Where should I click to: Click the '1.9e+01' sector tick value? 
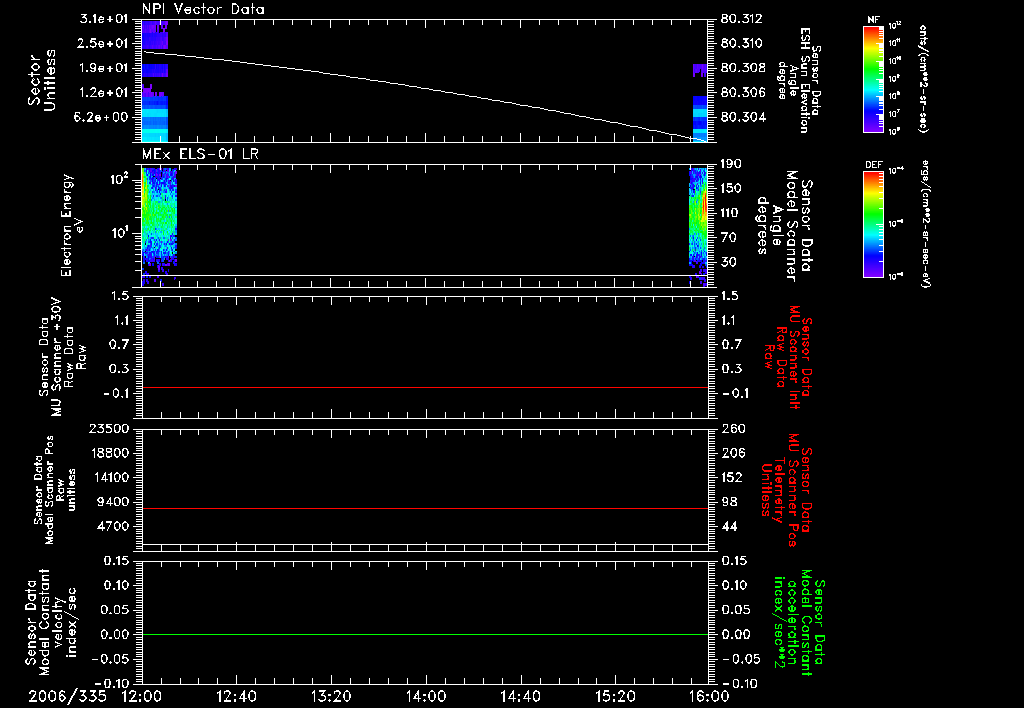[104, 68]
